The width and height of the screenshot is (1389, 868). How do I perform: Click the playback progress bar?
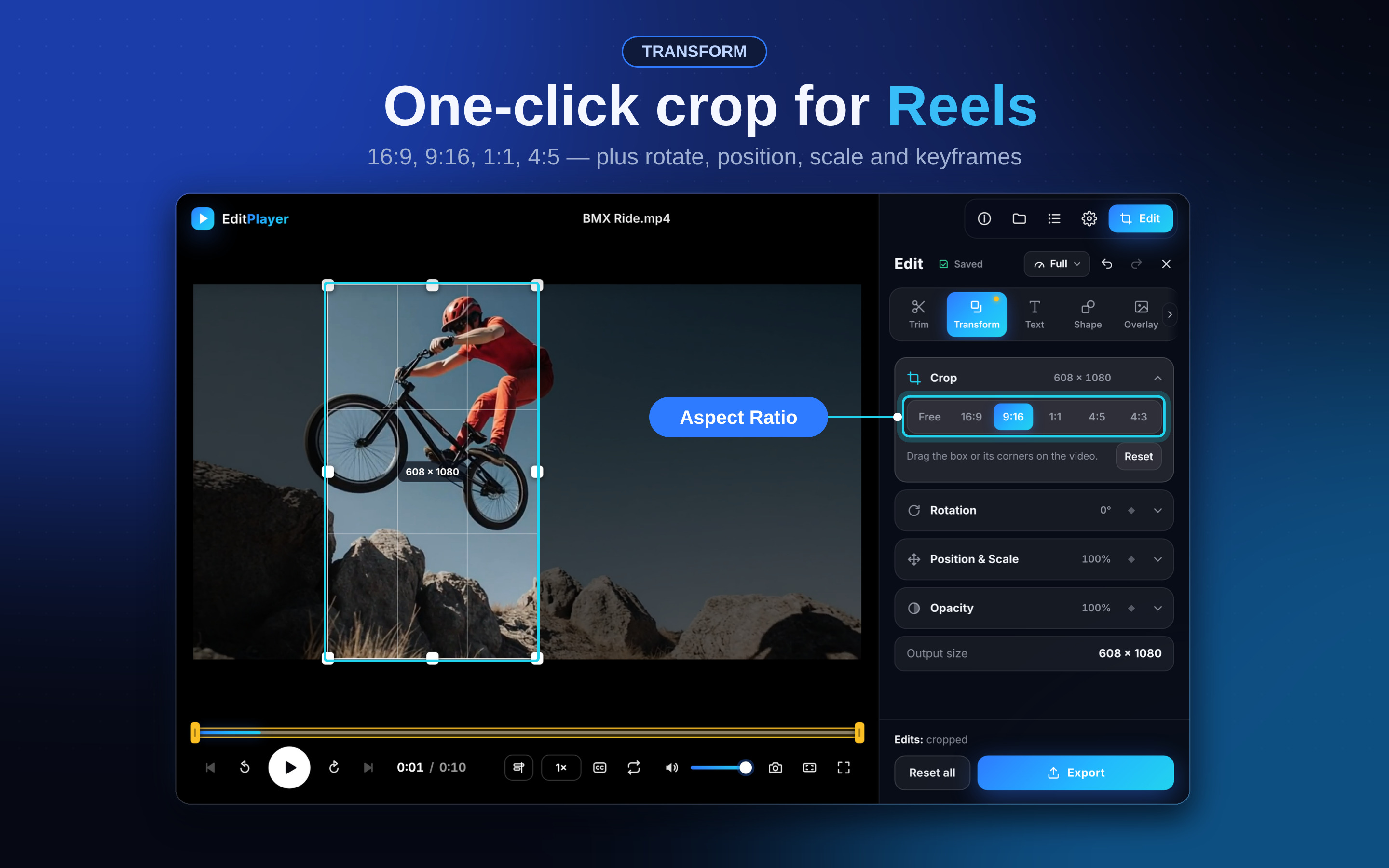[527, 732]
